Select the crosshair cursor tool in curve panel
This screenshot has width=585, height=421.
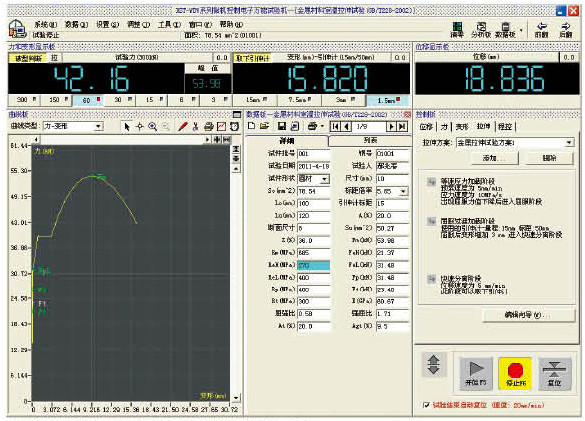[140, 127]
